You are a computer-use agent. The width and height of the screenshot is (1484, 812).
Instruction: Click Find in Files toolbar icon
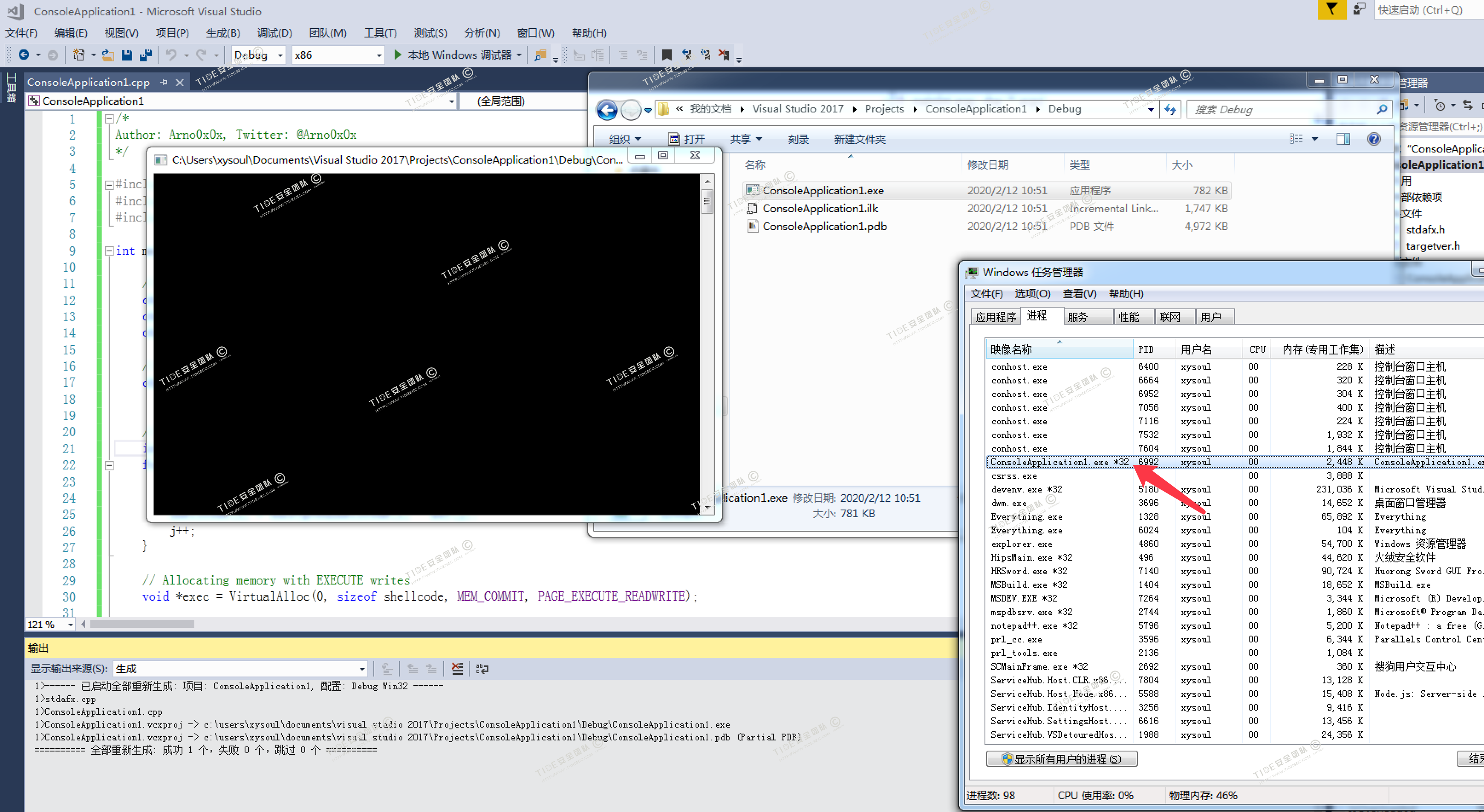[540, 55]
